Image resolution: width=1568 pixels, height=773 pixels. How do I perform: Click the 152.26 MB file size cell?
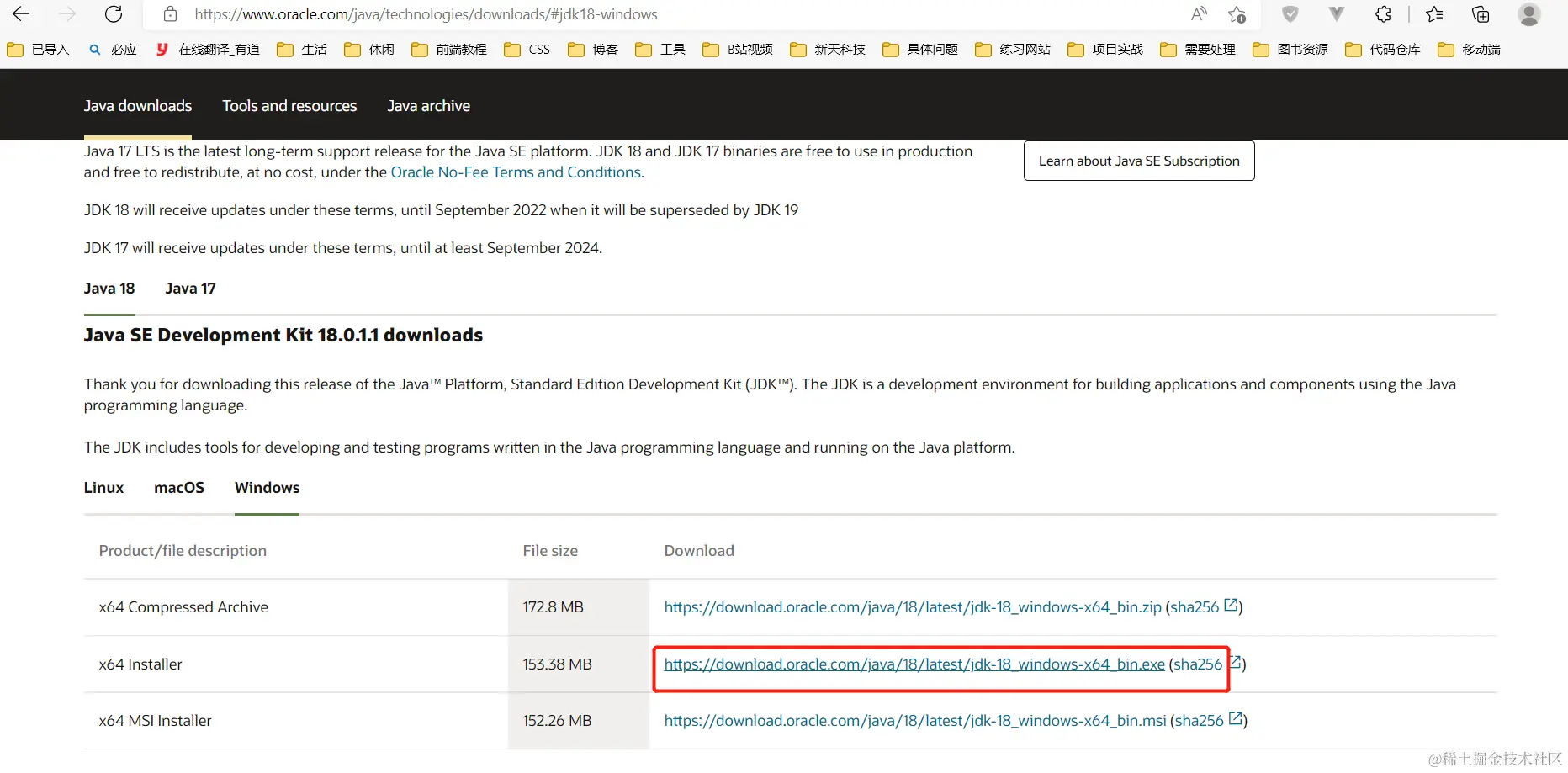(558, 721)
